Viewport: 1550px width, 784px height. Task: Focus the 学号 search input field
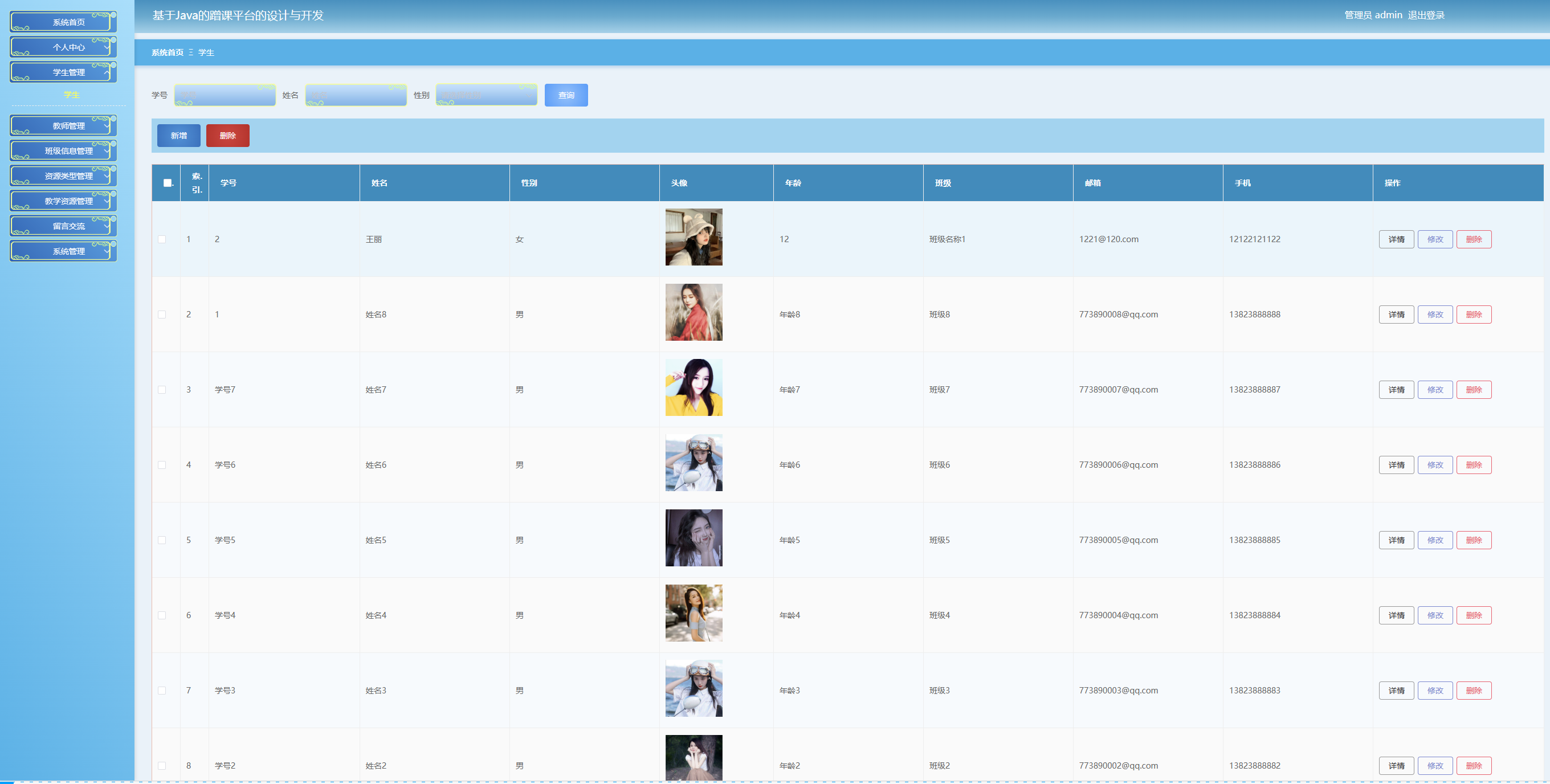225,95
